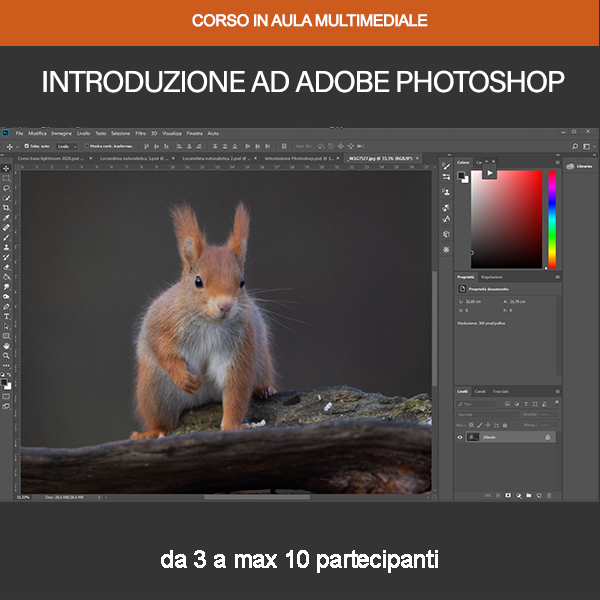Select the Quick Selection tool
Viewport: 600px width, 600px height.
pyautogui.click(x=6, y=198)
